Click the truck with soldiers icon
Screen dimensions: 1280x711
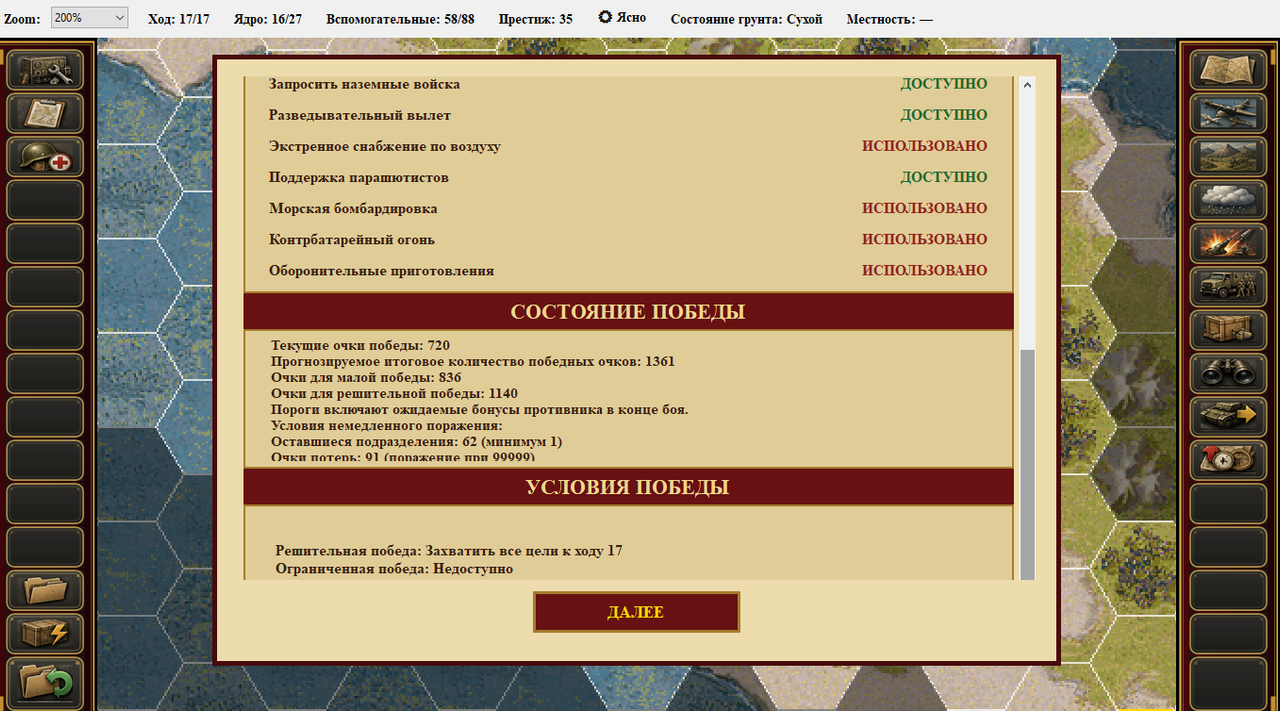(x=1228, y=287)
